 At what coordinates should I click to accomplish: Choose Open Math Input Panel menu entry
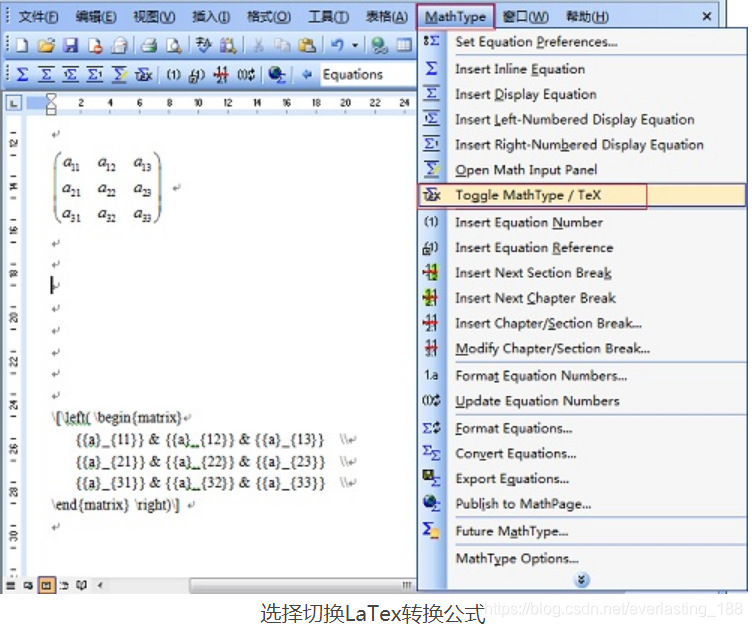pyautogui.click(x=582, y=170)
